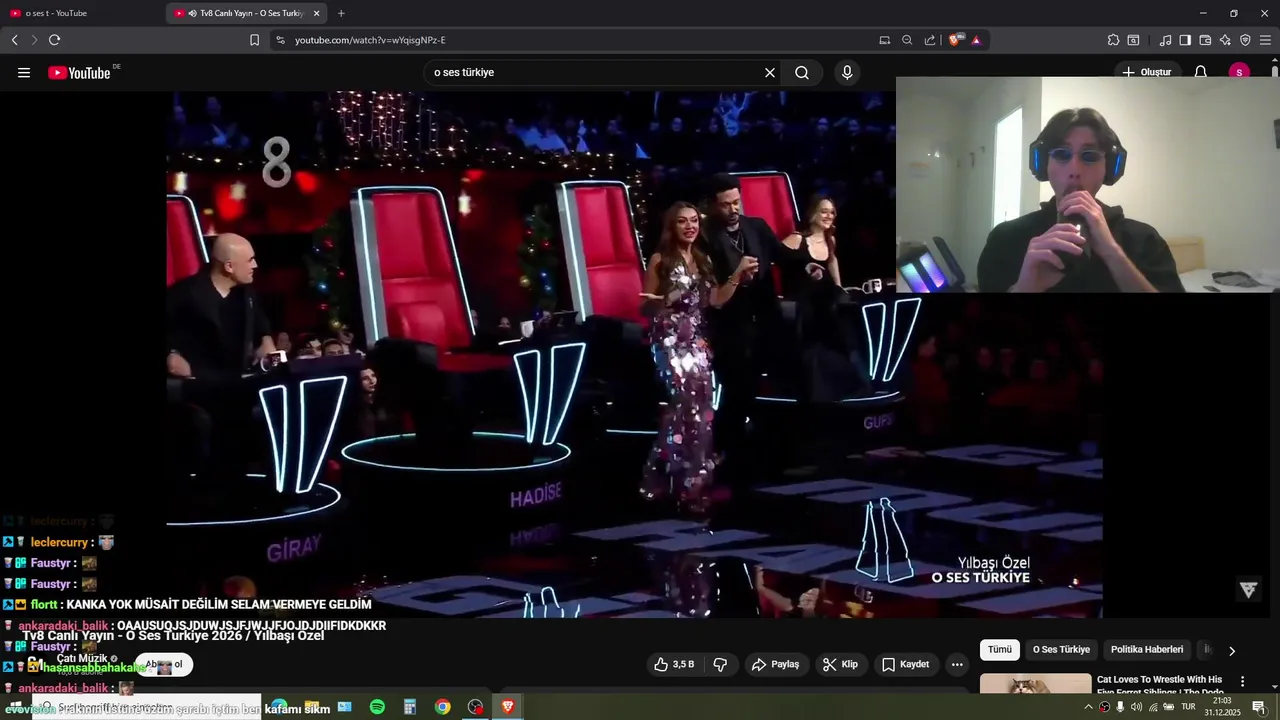This screenshot has width=1280, height=720.
Task: Install-app icon in address bar
Action: tap(884, 40)
